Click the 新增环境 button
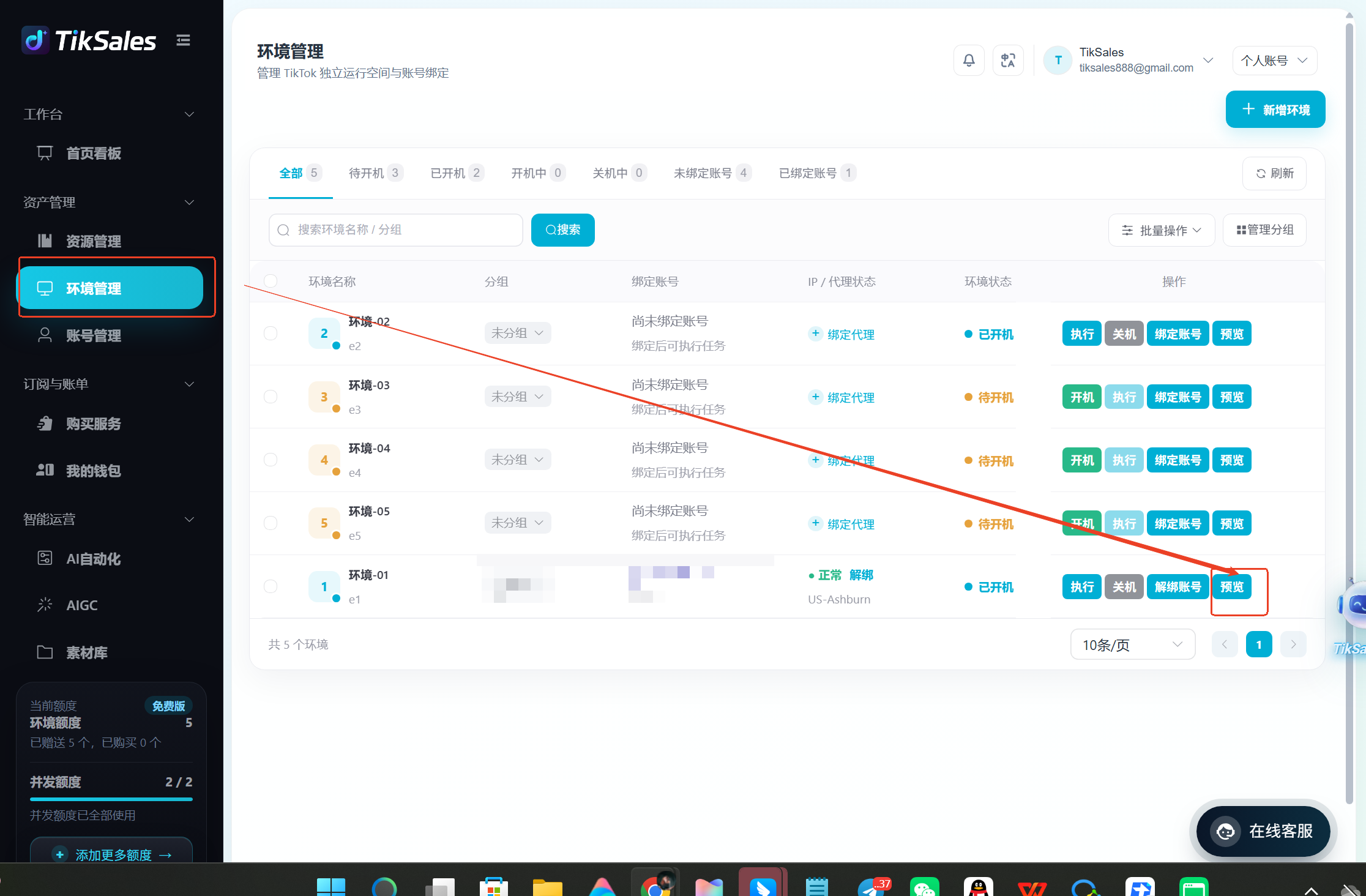This screenshot has width=1366, height=896. (1275, 110)
